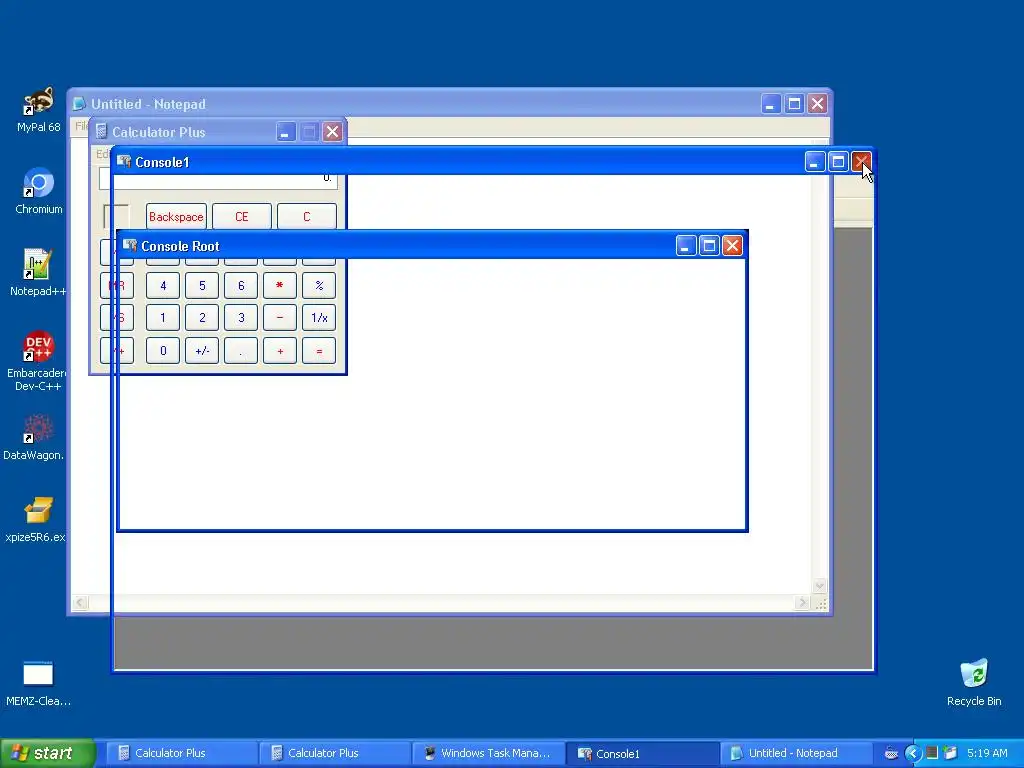
Task: Click the 5:19 AM clock in the tray
Action: [x=987, y=753]
